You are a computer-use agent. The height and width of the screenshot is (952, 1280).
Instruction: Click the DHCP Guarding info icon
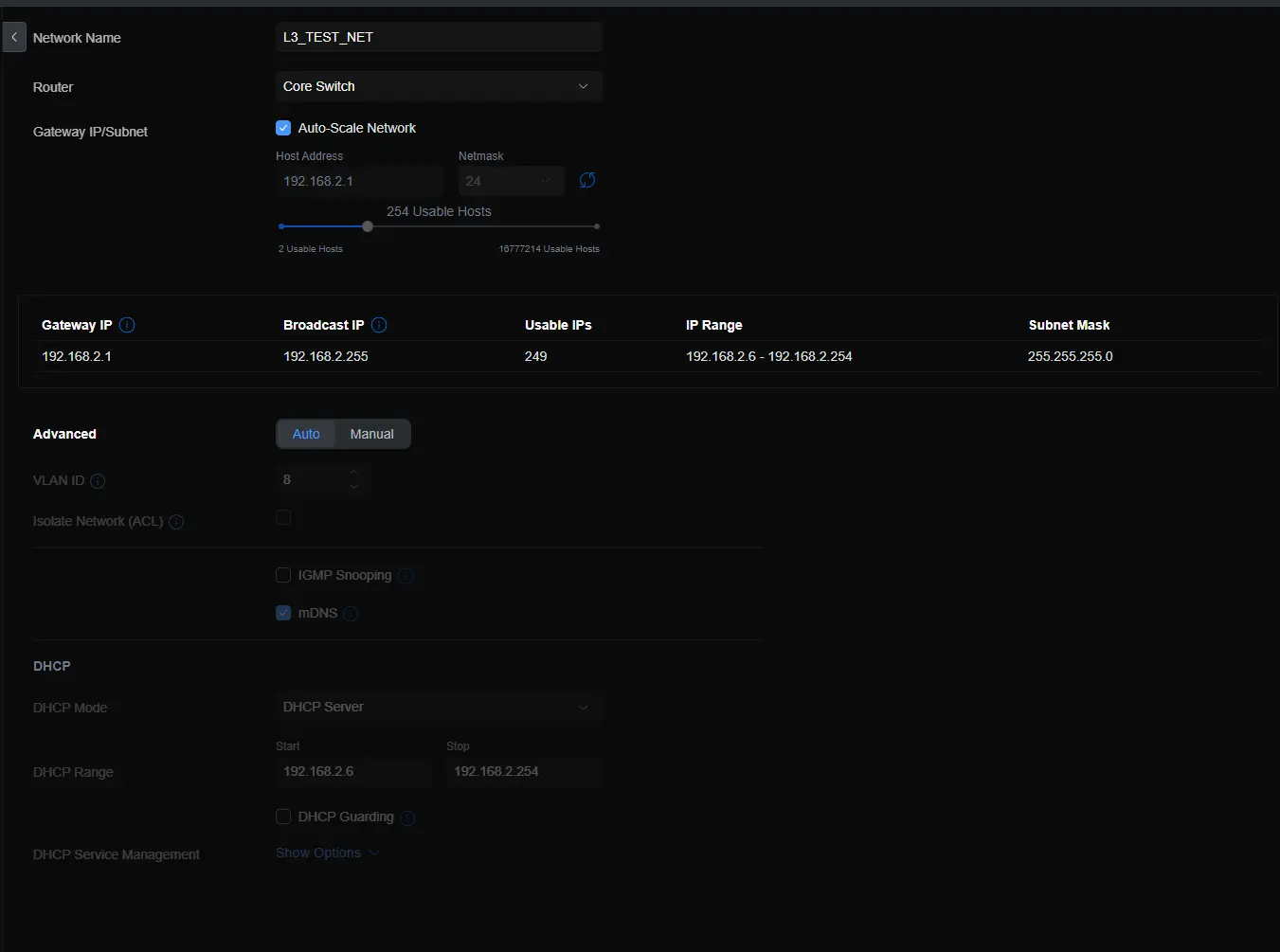tap(407, 817)
